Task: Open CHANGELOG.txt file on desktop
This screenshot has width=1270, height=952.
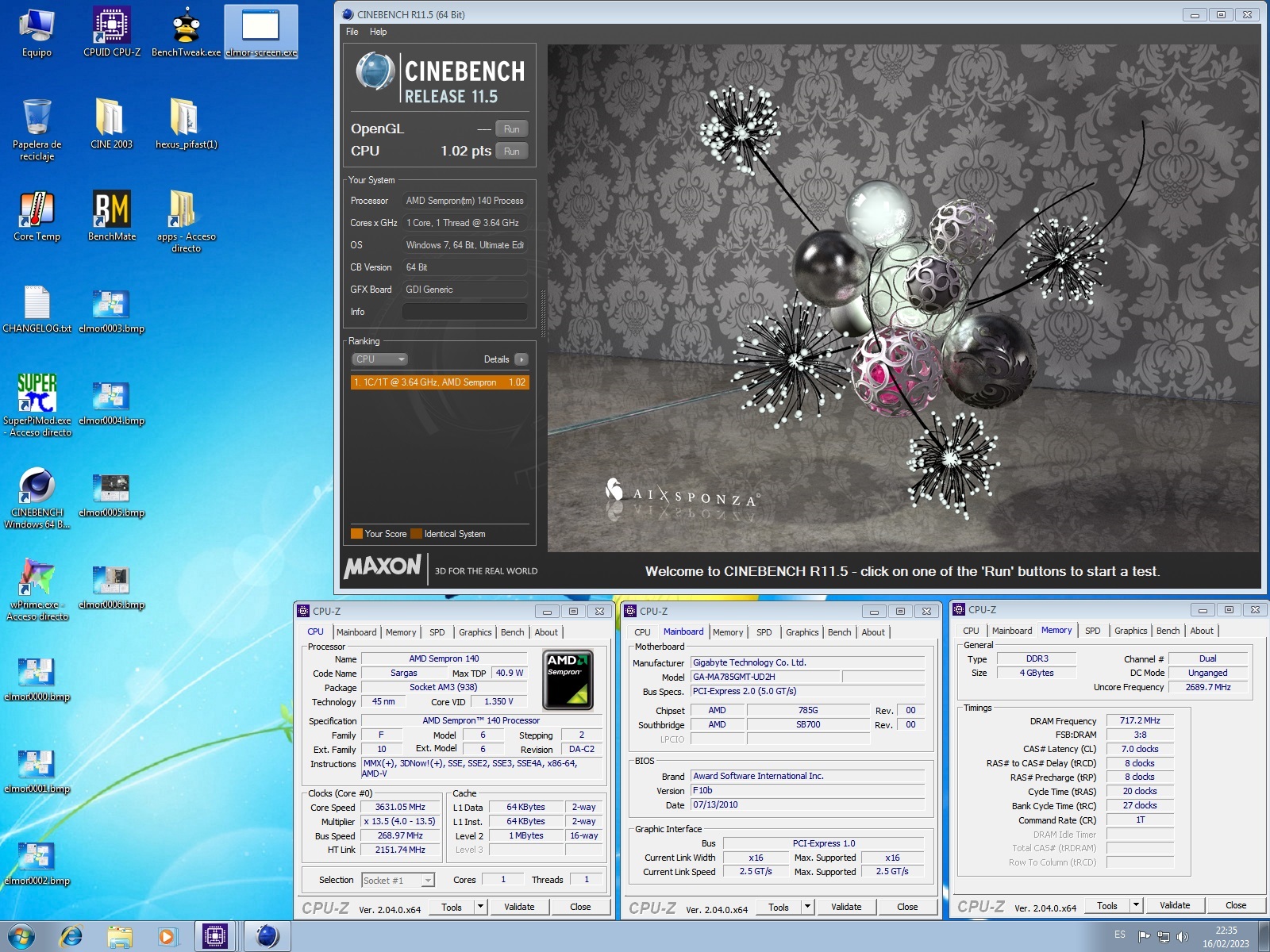Action: click(x=37, y=309)
